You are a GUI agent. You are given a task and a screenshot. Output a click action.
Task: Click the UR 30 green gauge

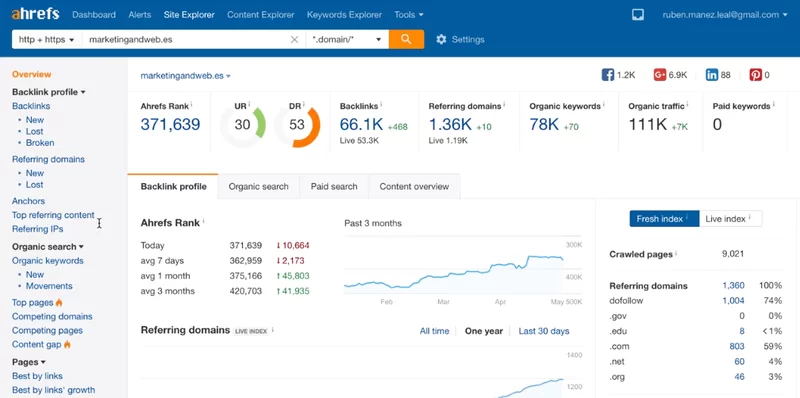click(243, 125)
